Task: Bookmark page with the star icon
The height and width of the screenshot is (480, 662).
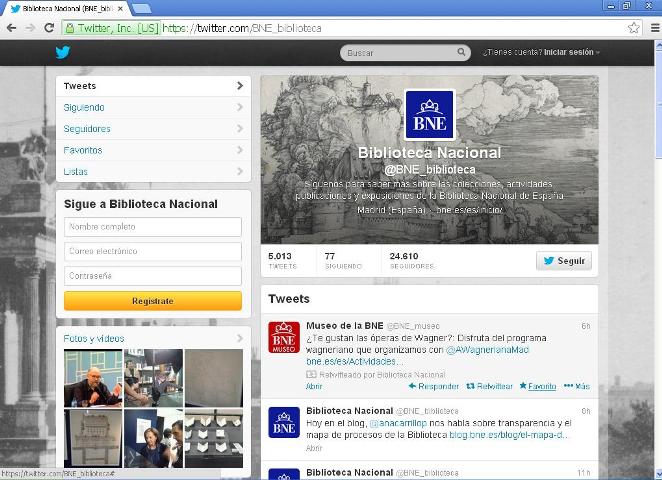Action: tap(633, 28)
